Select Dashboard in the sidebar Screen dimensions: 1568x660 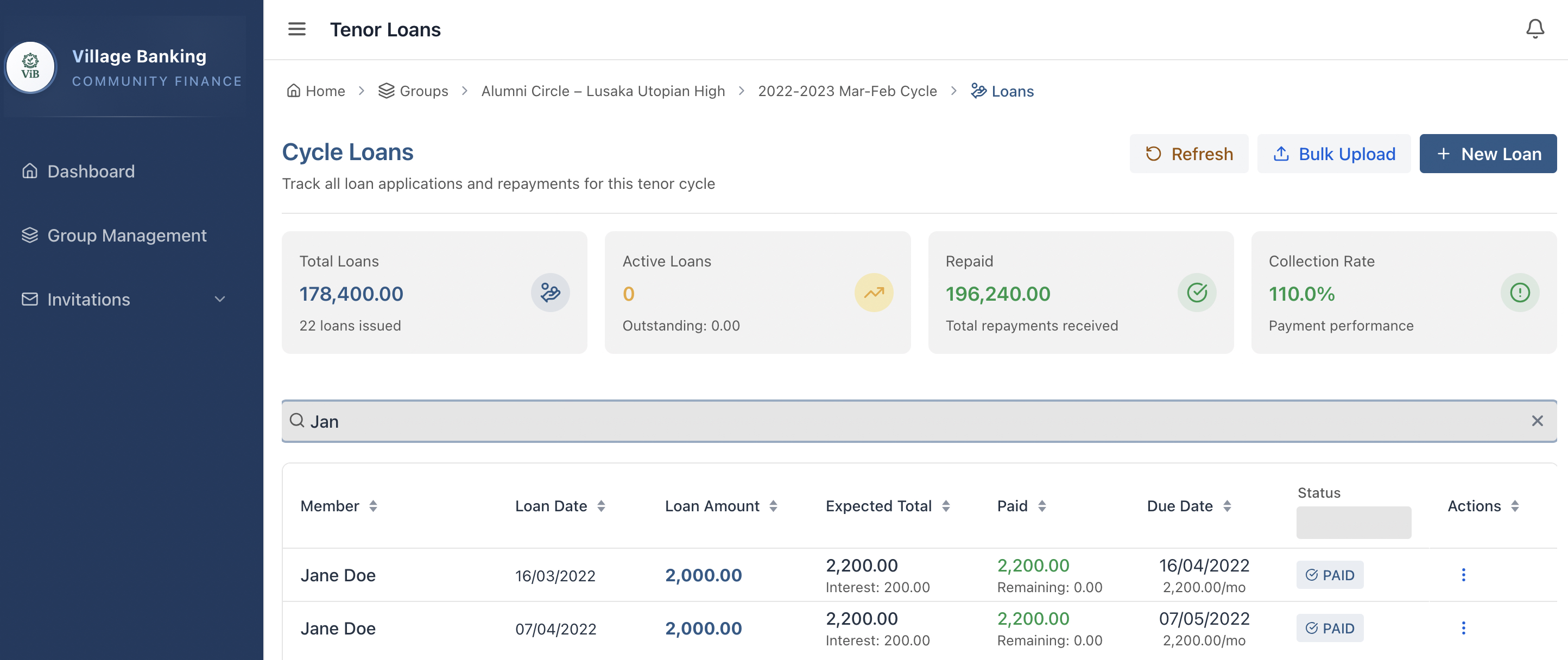point(91,171)
